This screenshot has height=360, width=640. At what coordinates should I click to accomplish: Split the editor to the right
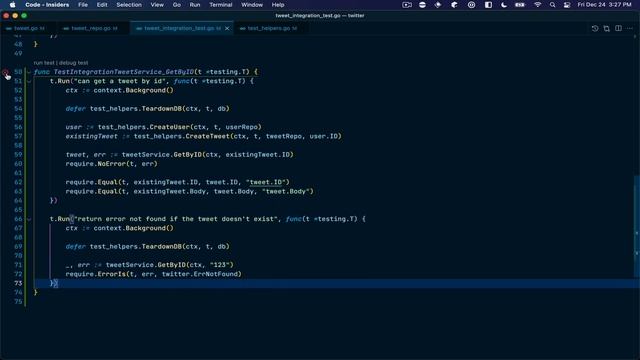pyautogui.click(x=618, y=28)
